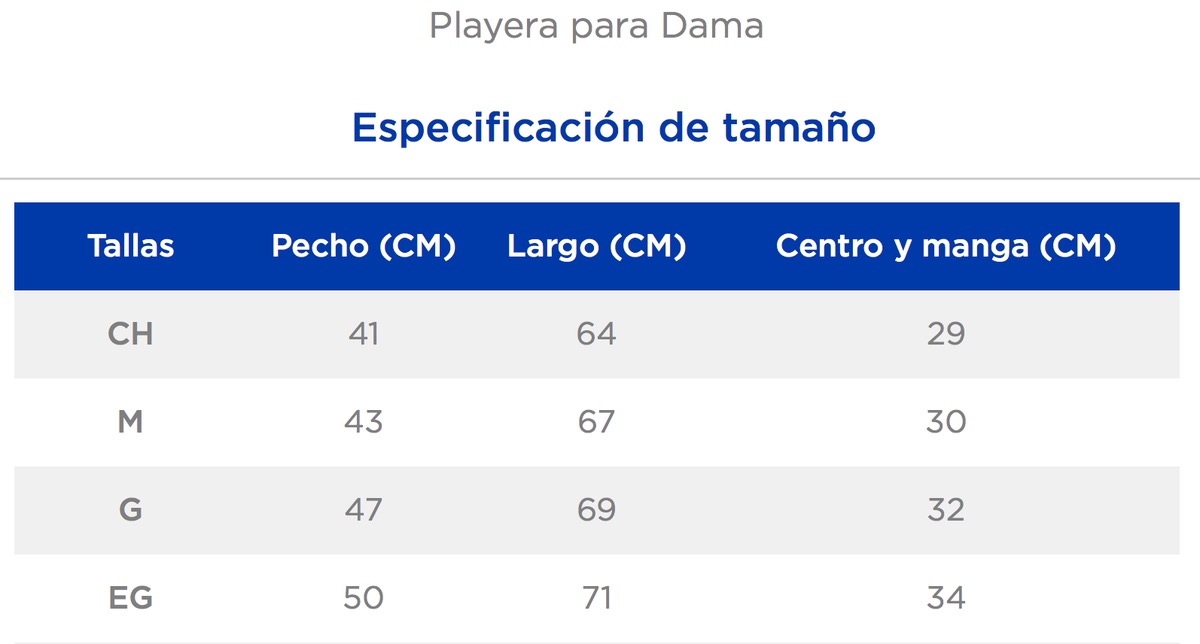The height and width of the screenshot is (644, 1200).
Task: Click the chest value 50 for EG
Action: [363, 598]
